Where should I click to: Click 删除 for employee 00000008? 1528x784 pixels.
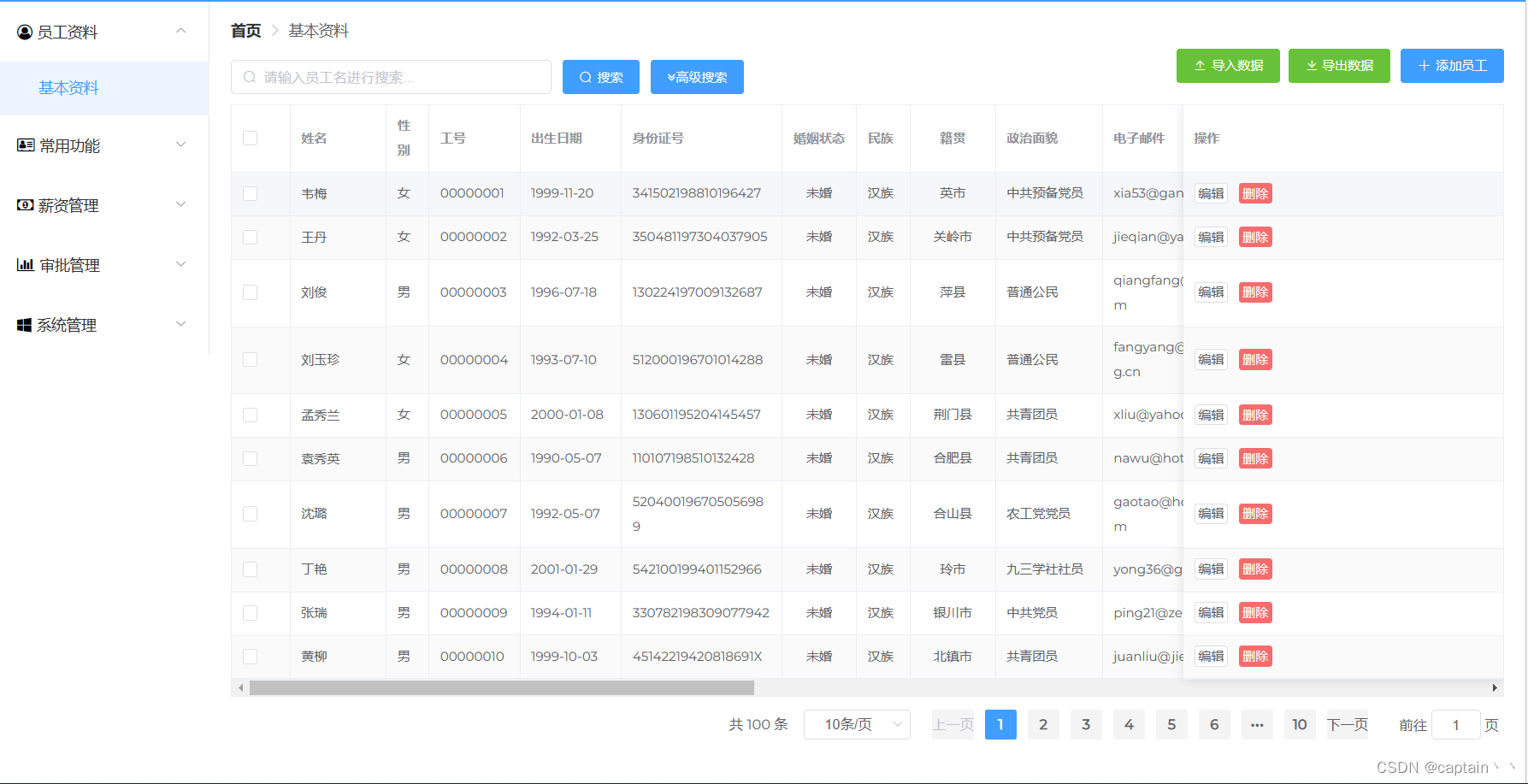1255,569
